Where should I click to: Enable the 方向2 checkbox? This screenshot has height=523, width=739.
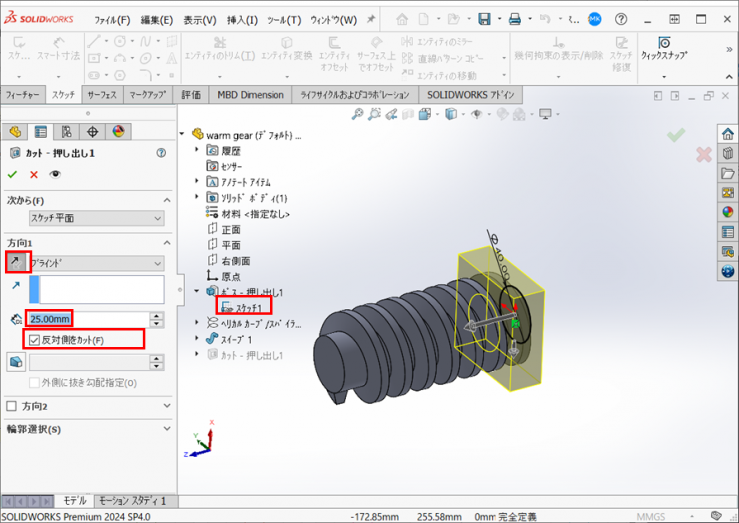[12, 406]
